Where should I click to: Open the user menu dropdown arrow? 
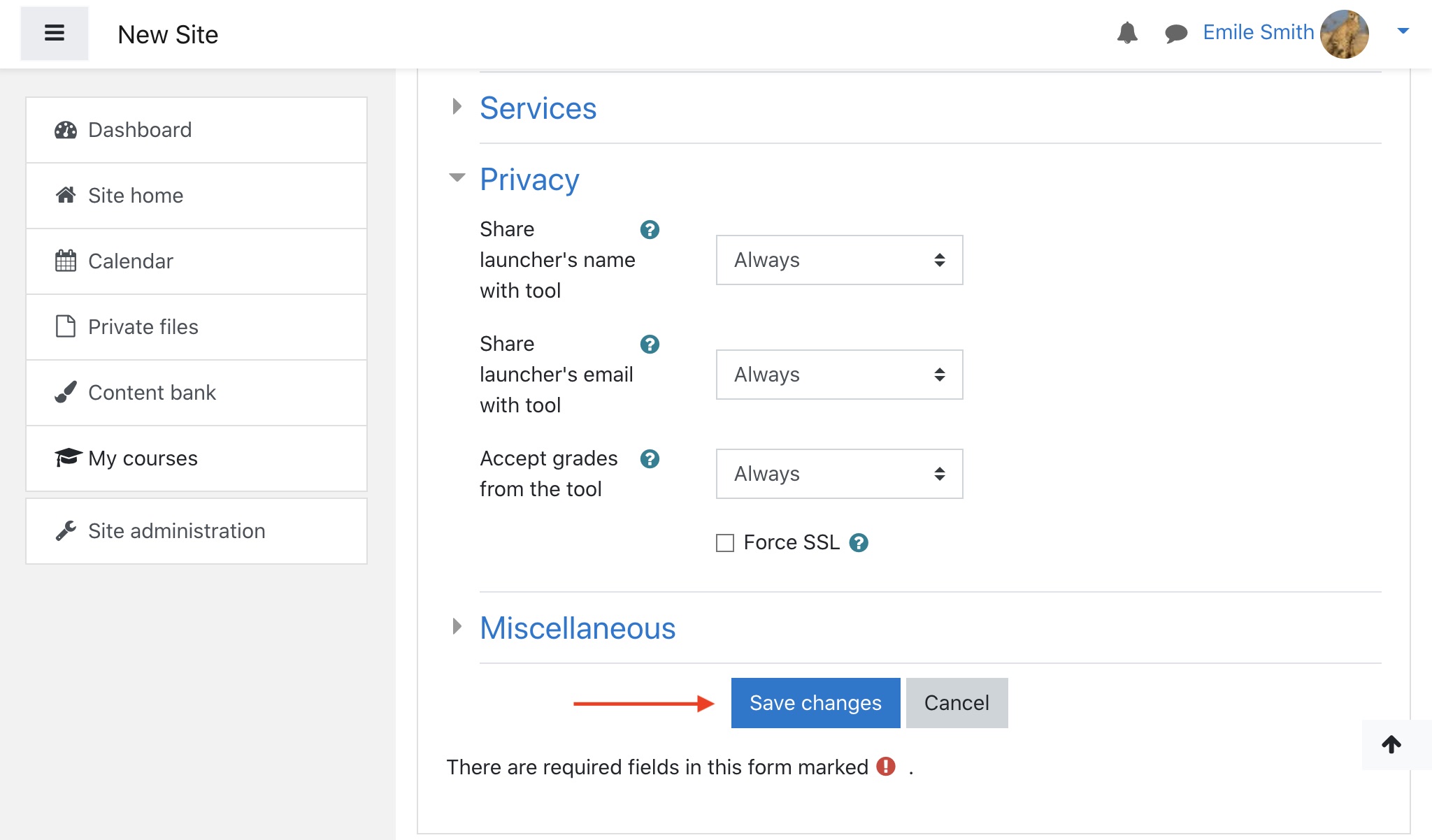(x=1403, y=31)
